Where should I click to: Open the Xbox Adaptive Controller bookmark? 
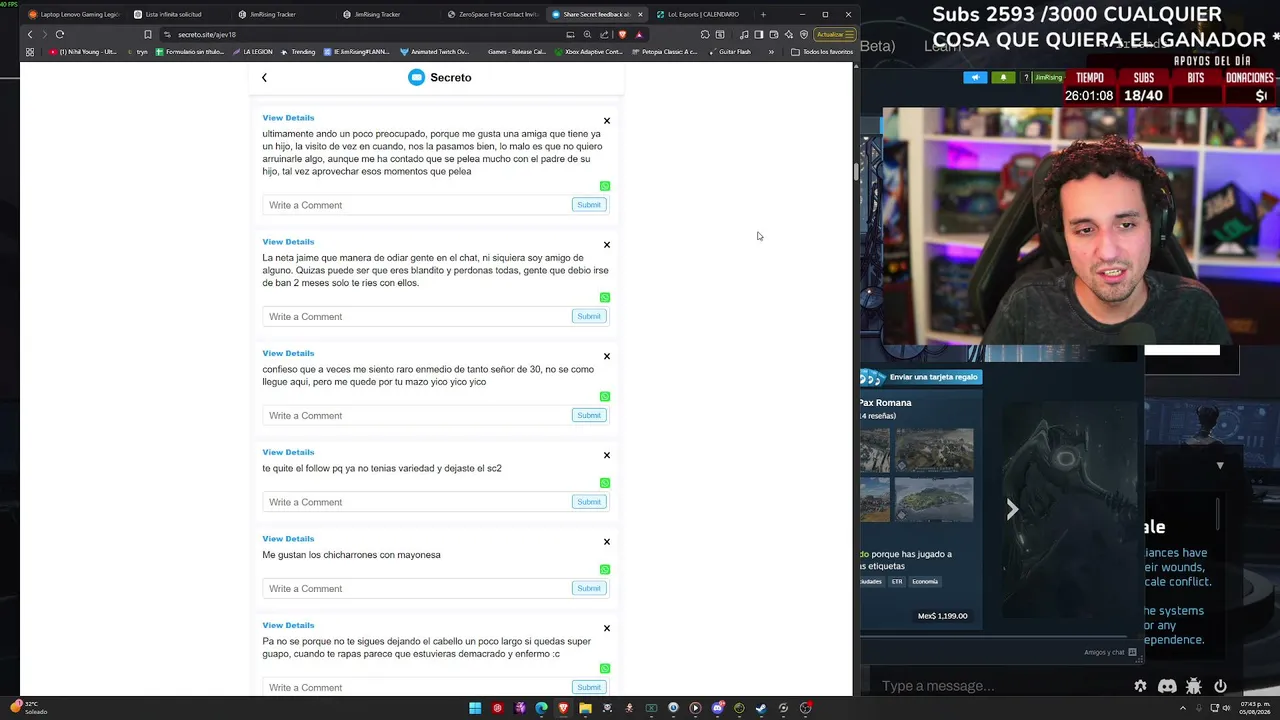click(588, 52)
